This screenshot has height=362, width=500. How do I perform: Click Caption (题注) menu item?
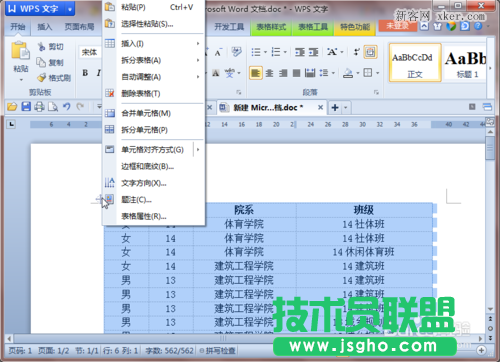pos(154,200)
